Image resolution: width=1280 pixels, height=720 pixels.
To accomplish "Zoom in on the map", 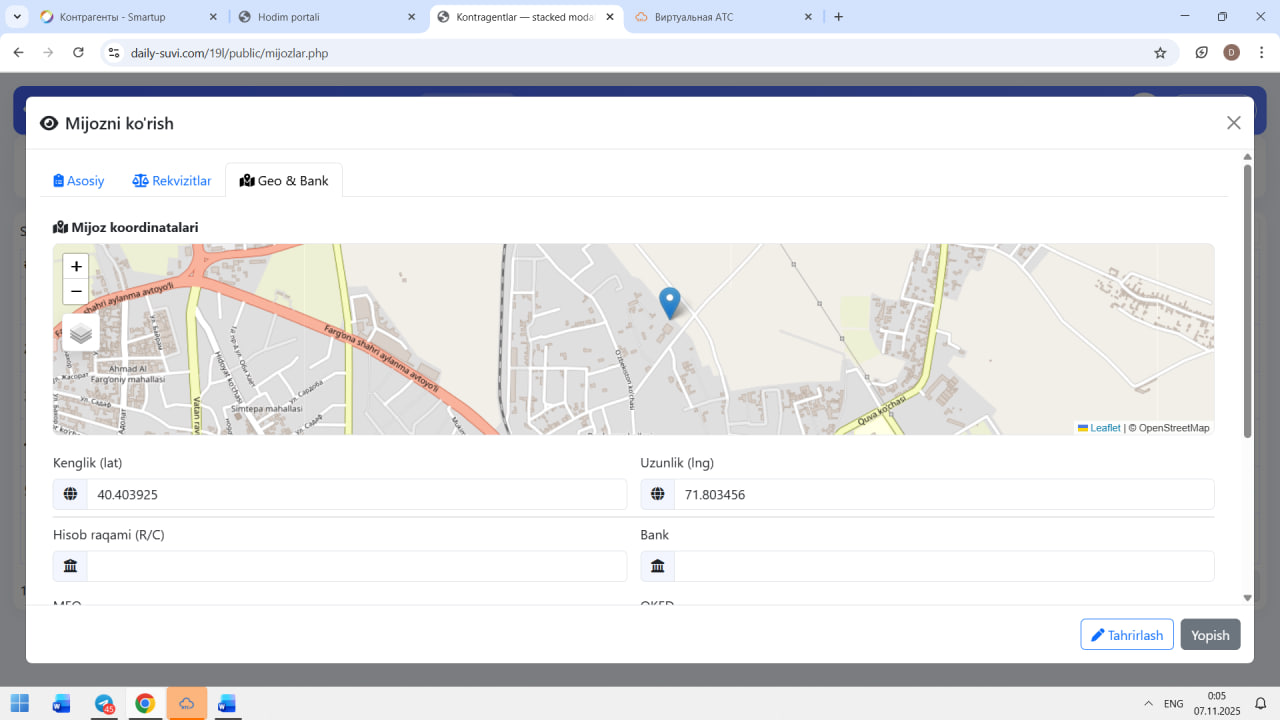I will (x=76, y=267).
